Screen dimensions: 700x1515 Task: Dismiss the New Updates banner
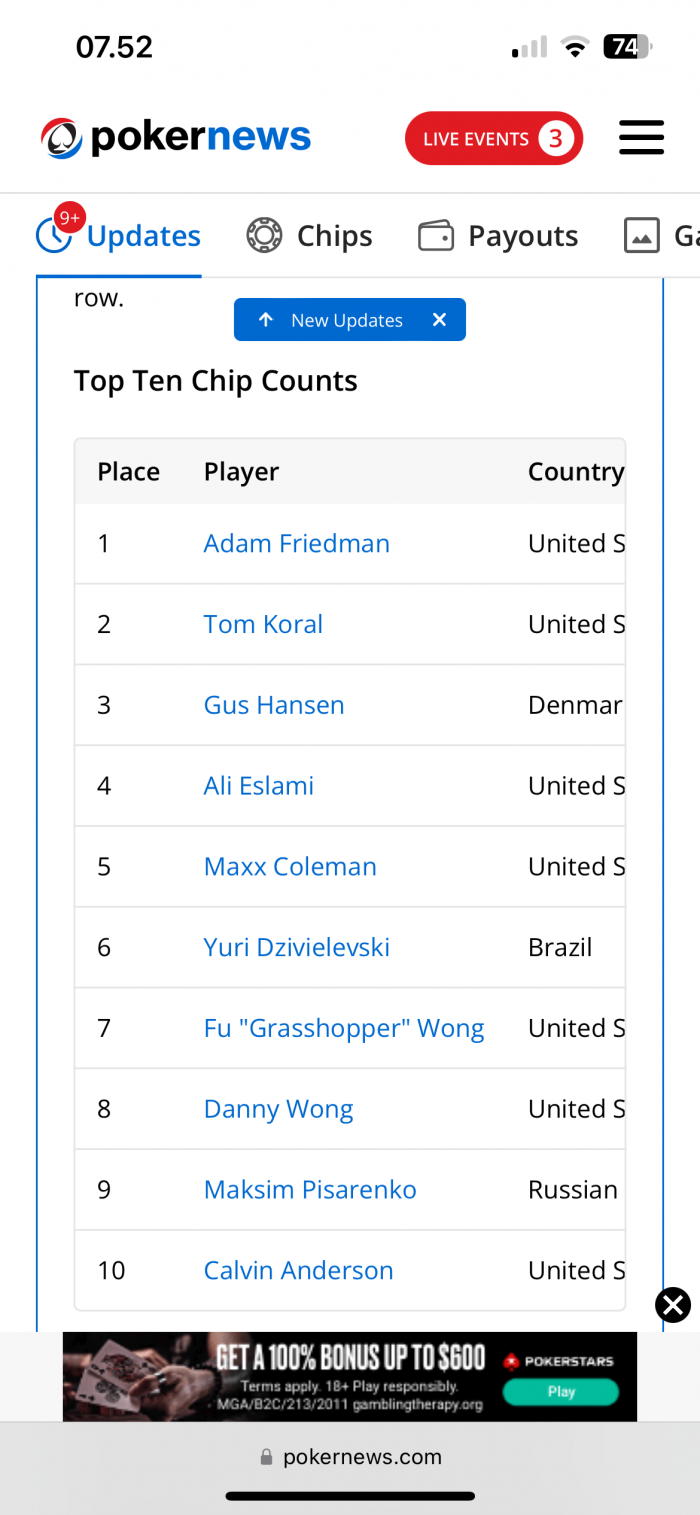coord(439,320)
